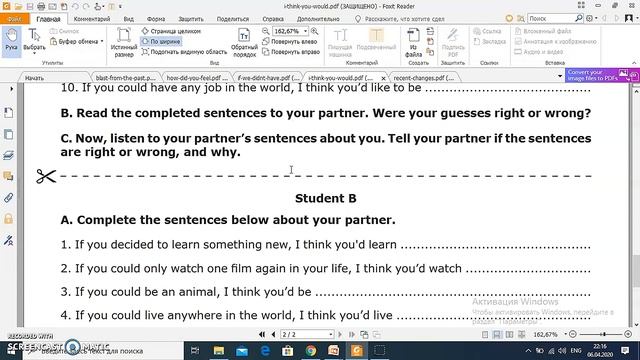Click the Закладка bookmark tool
Viewport: 640px width, 360px height.
coord(489,41)
